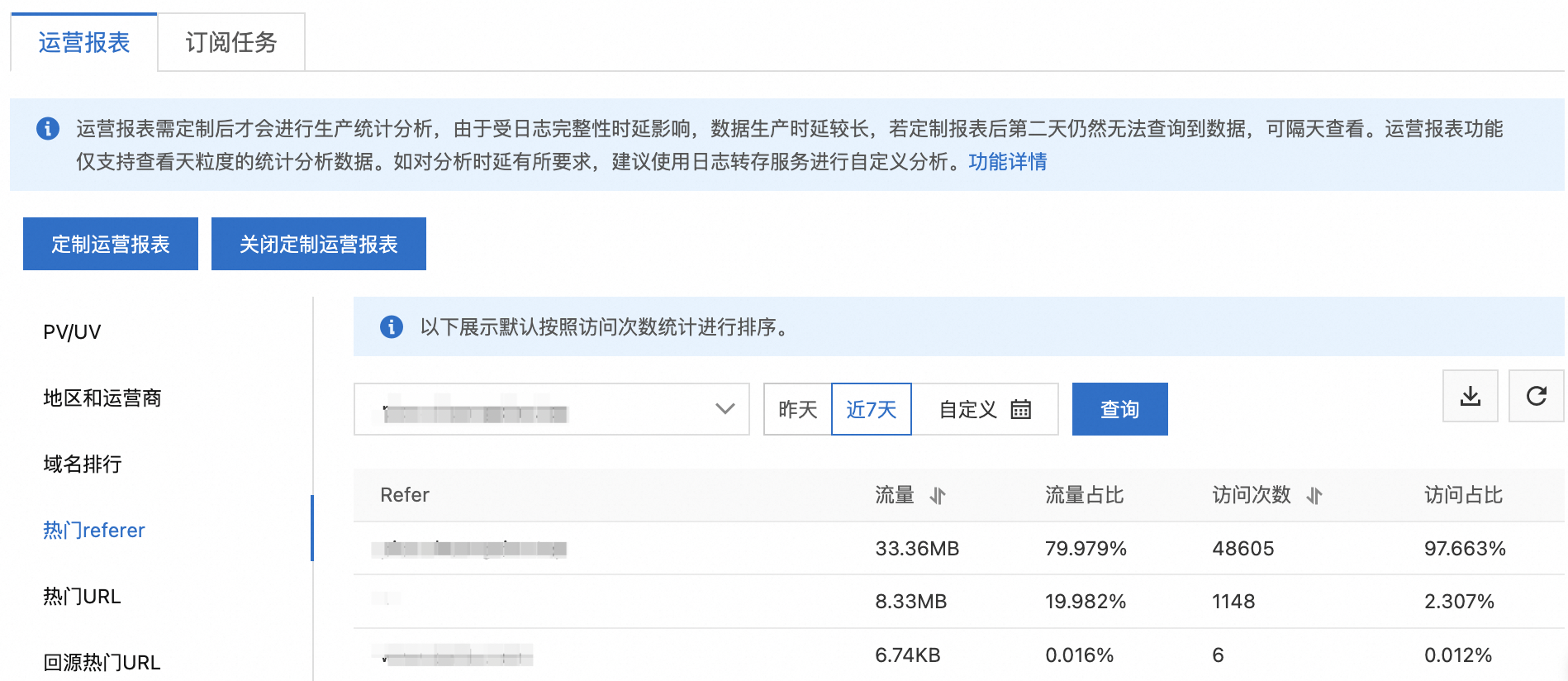Open the 地区和运营商 section
This screenshot has height=681, width=1568.
102,398
